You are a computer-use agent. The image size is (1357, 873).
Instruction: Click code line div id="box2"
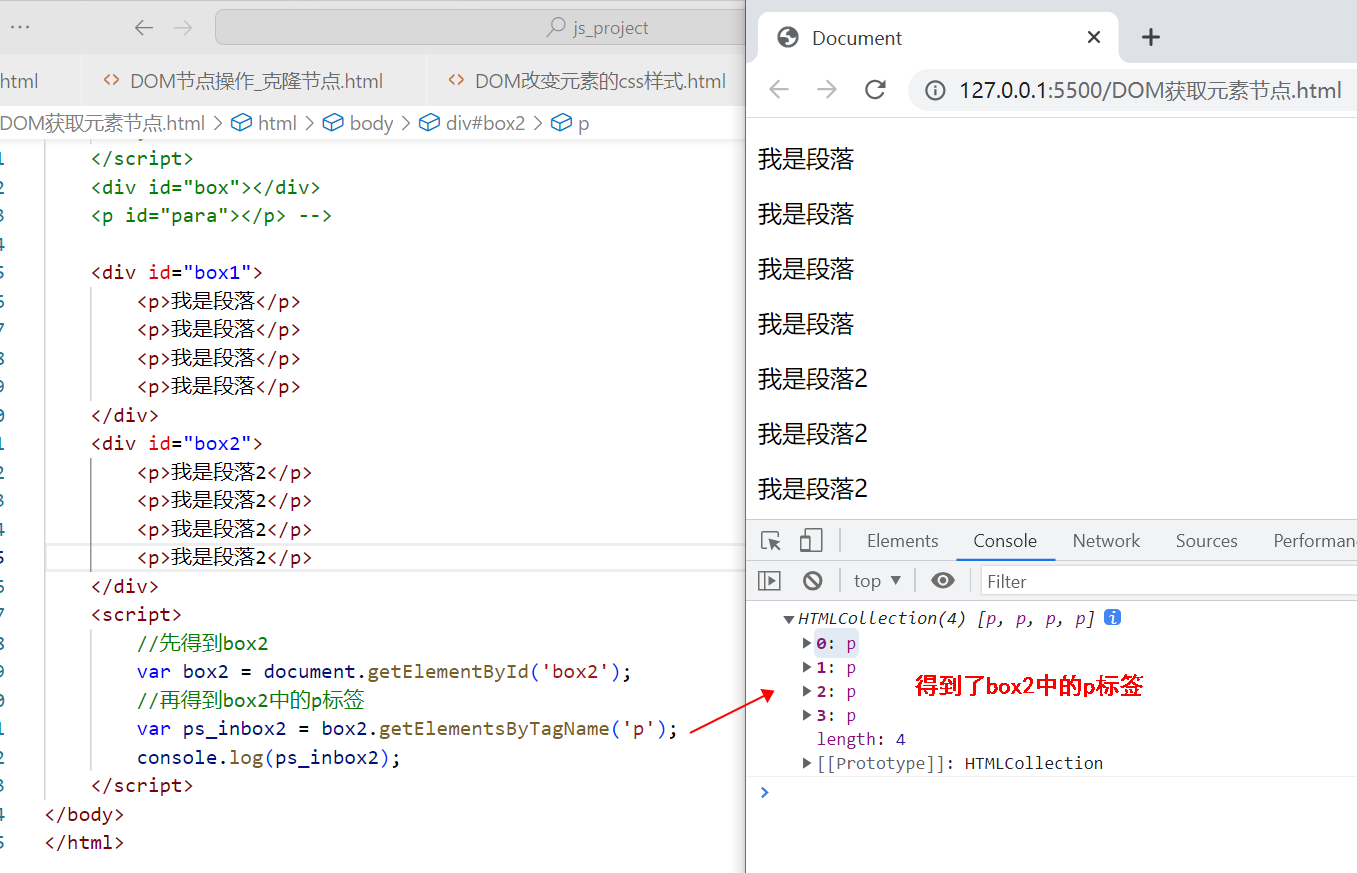pyautogui.click(x=177, y=443)
